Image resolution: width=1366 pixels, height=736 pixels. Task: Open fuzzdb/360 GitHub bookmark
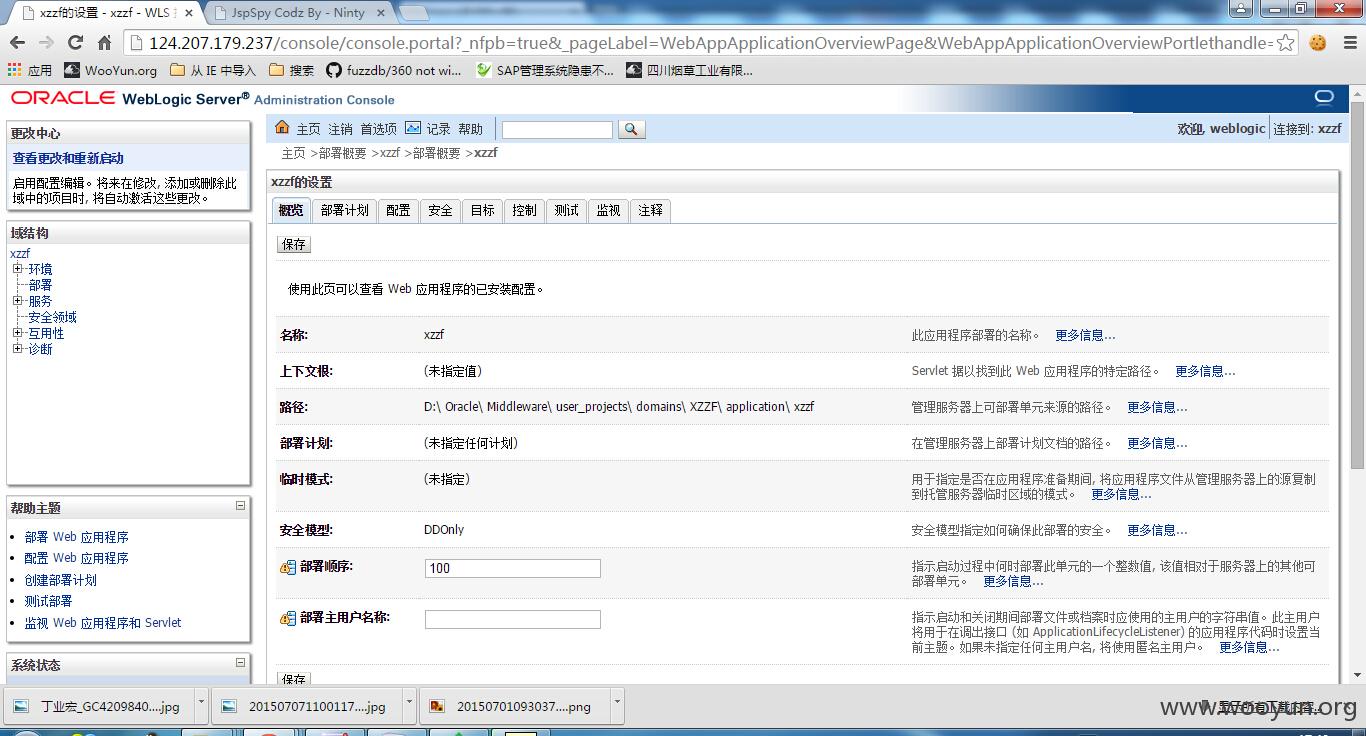[393, 70]
